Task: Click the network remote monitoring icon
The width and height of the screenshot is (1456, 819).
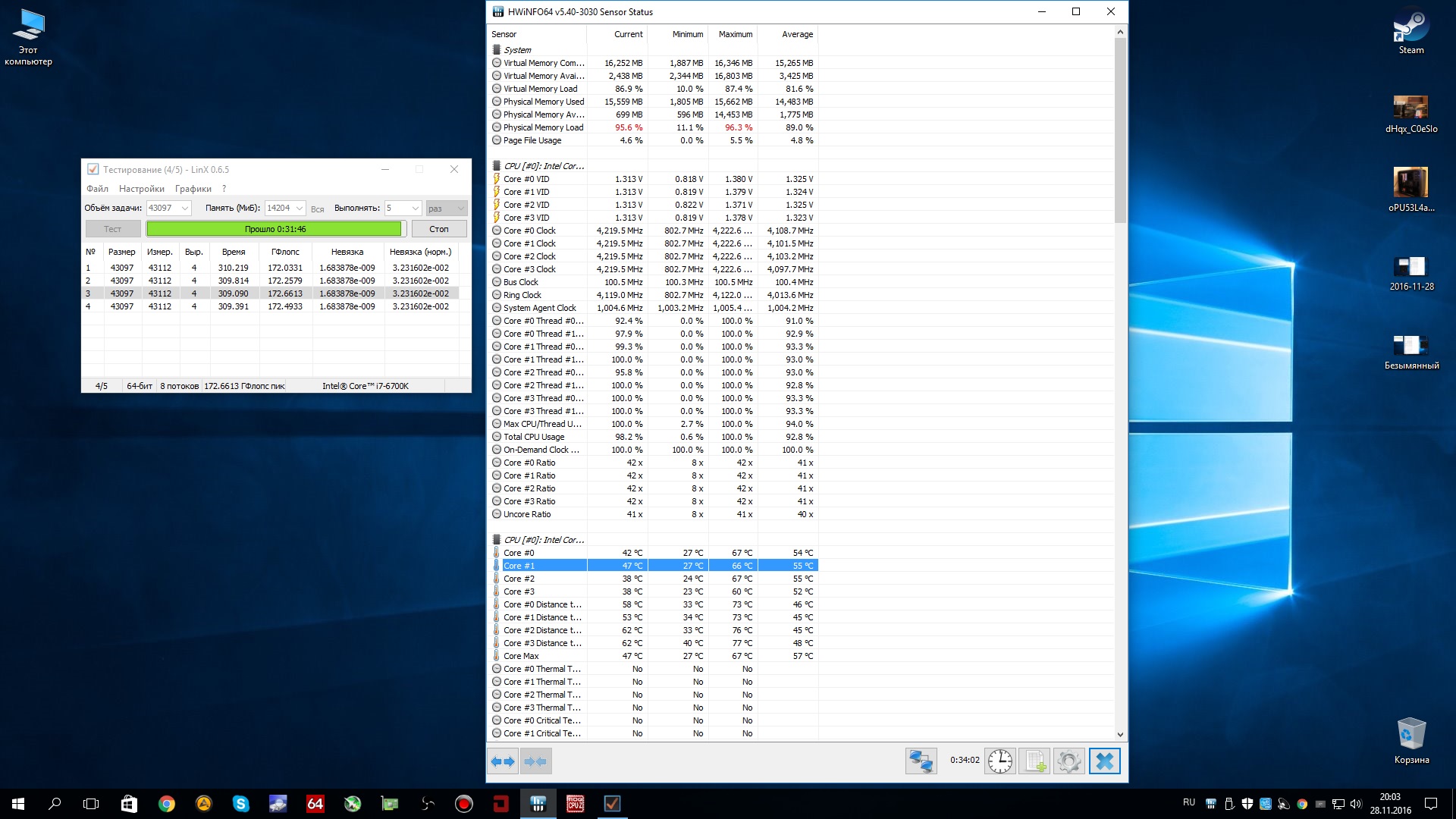Action: tap(921, 761)
